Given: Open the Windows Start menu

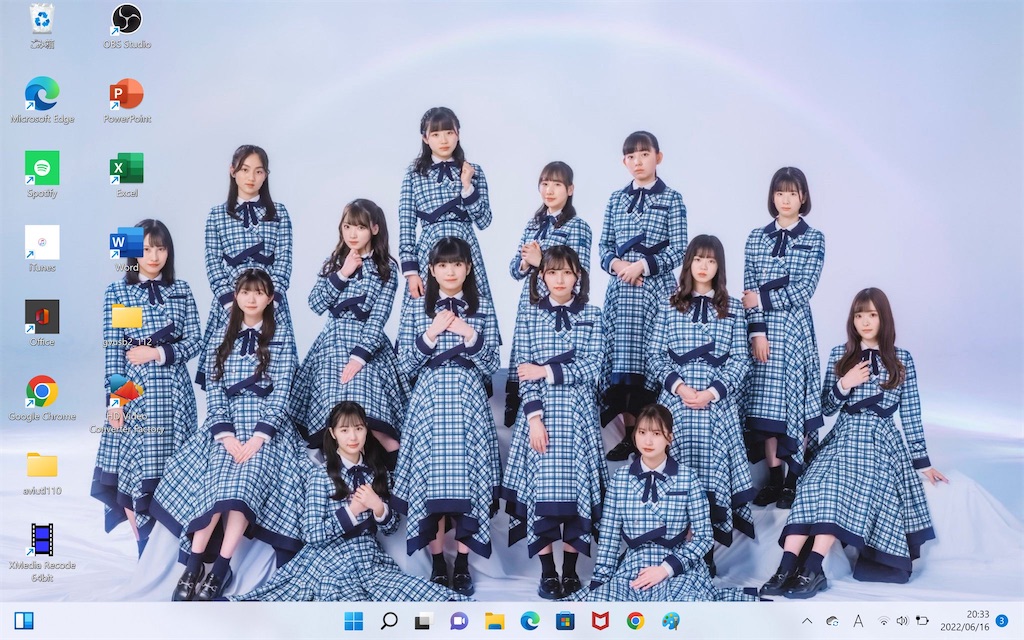Looking at the screenshot, I should point(353,620).
